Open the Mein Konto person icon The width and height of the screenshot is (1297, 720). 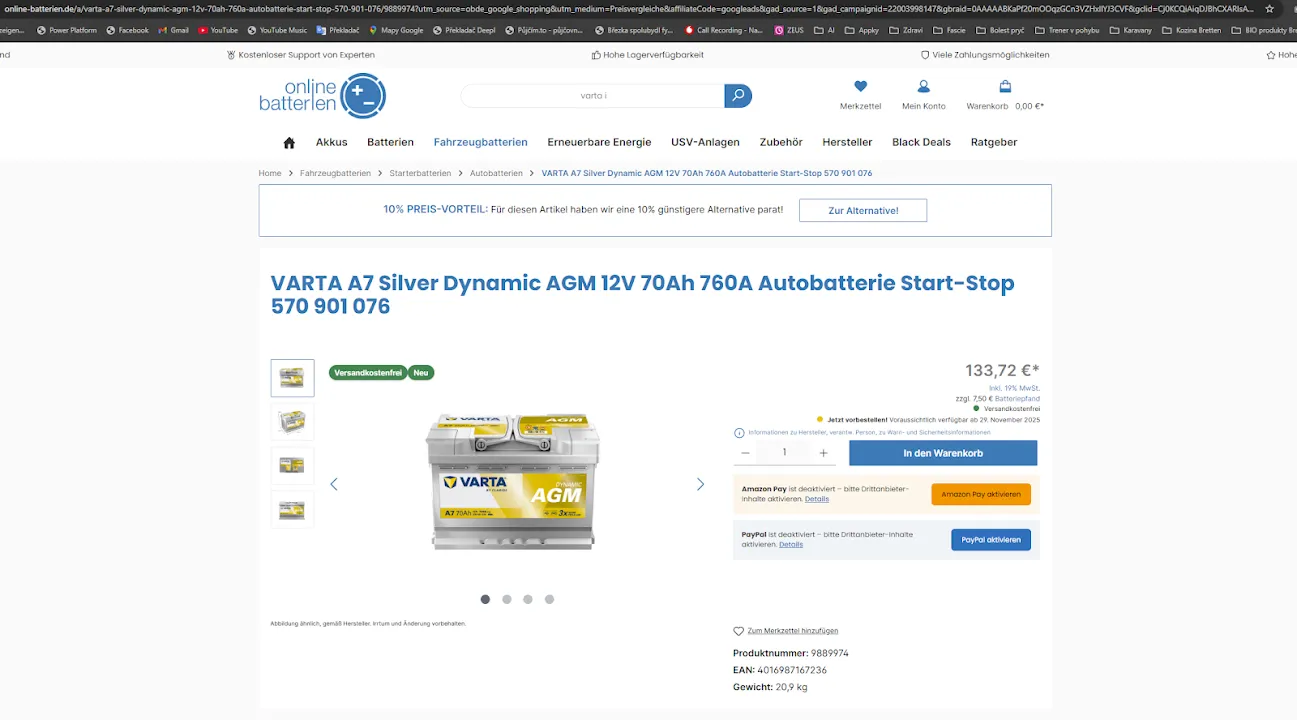[x=924, y=87]
